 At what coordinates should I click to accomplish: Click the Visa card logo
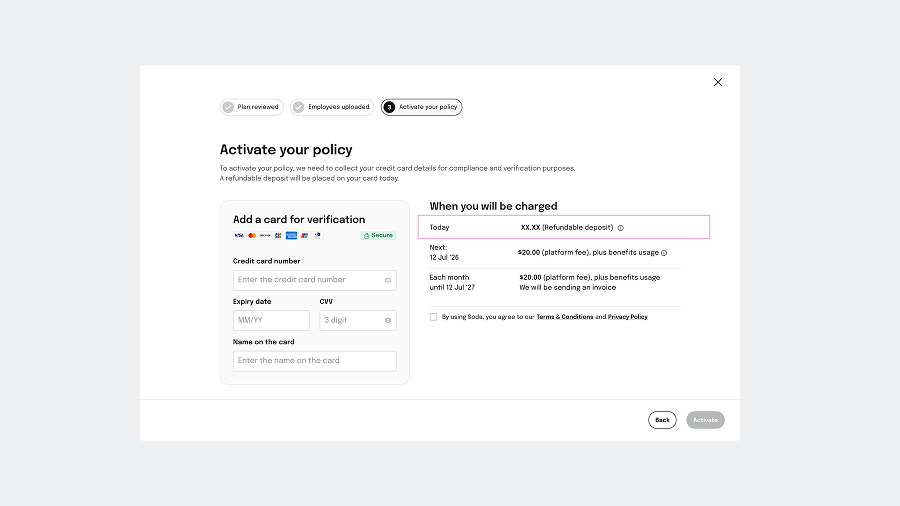239,236
